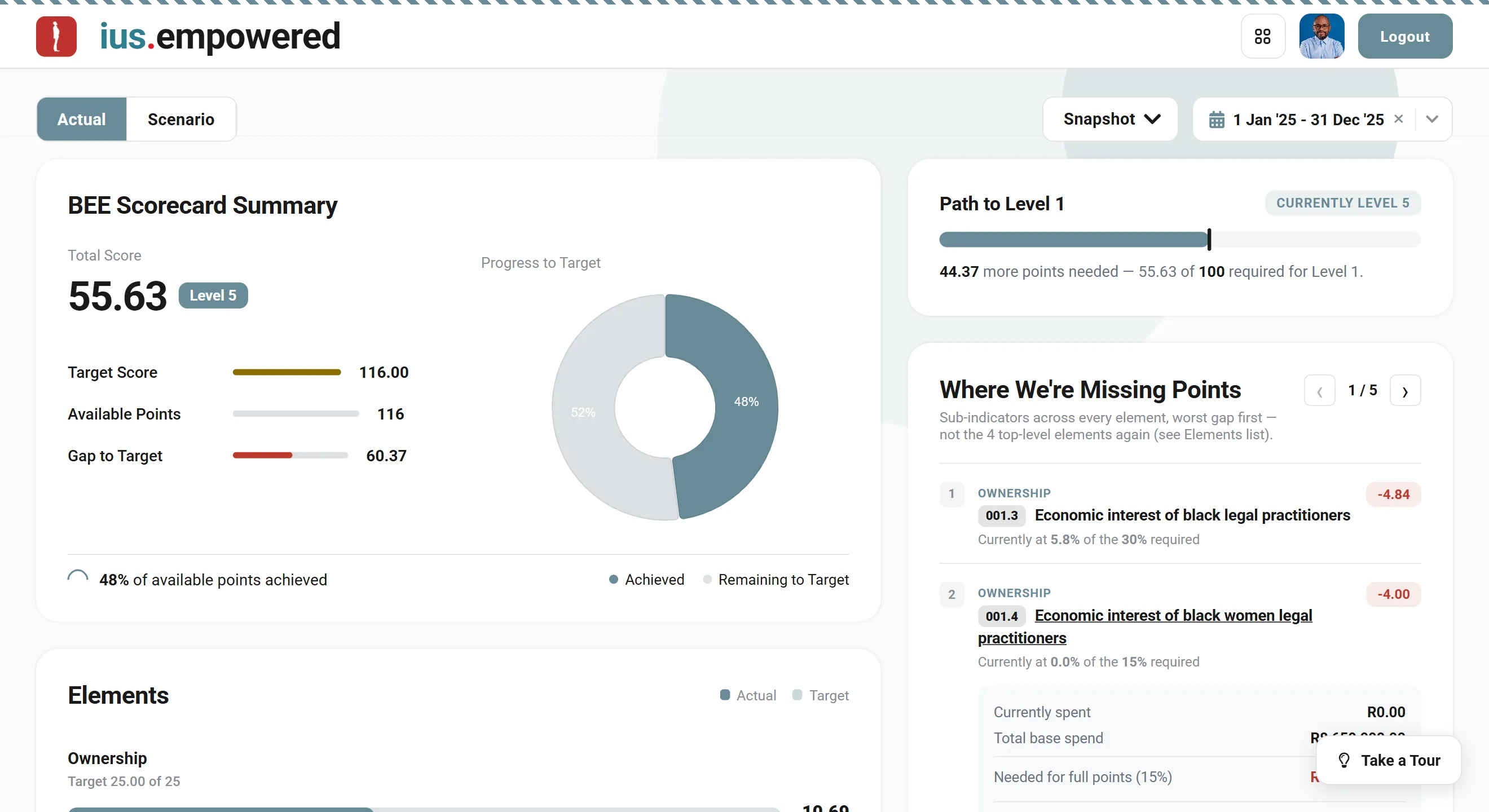Select Economic interest of black legal practitioners item

pos(1192,515)
